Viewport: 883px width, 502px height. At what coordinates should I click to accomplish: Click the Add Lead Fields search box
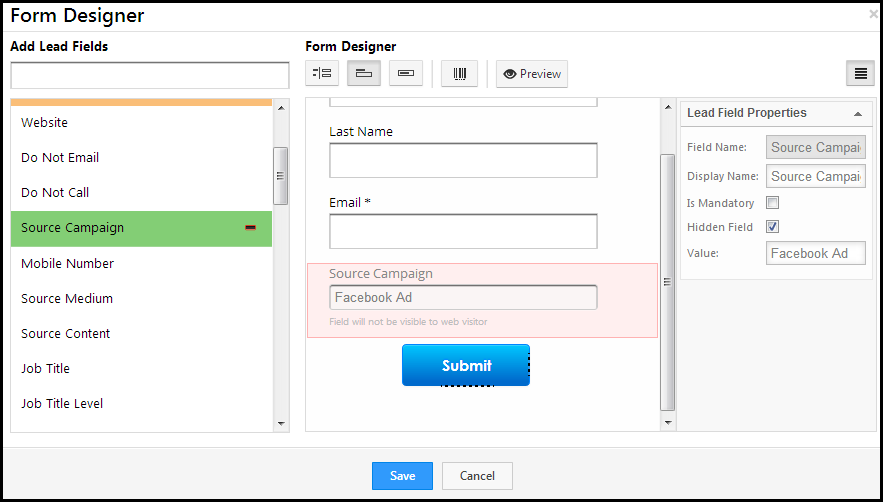pyautogui.click(x=150, y=76)
